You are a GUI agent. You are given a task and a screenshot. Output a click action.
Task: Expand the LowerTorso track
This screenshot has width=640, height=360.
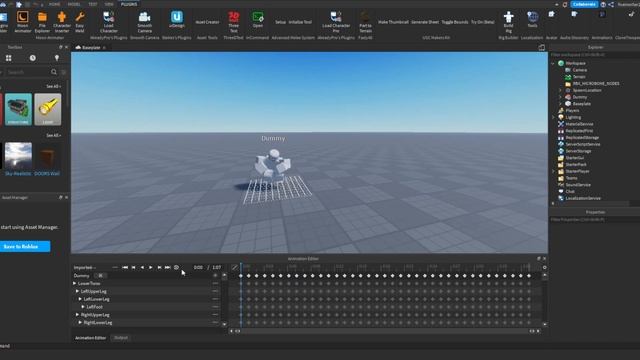(x=75, y=283)
